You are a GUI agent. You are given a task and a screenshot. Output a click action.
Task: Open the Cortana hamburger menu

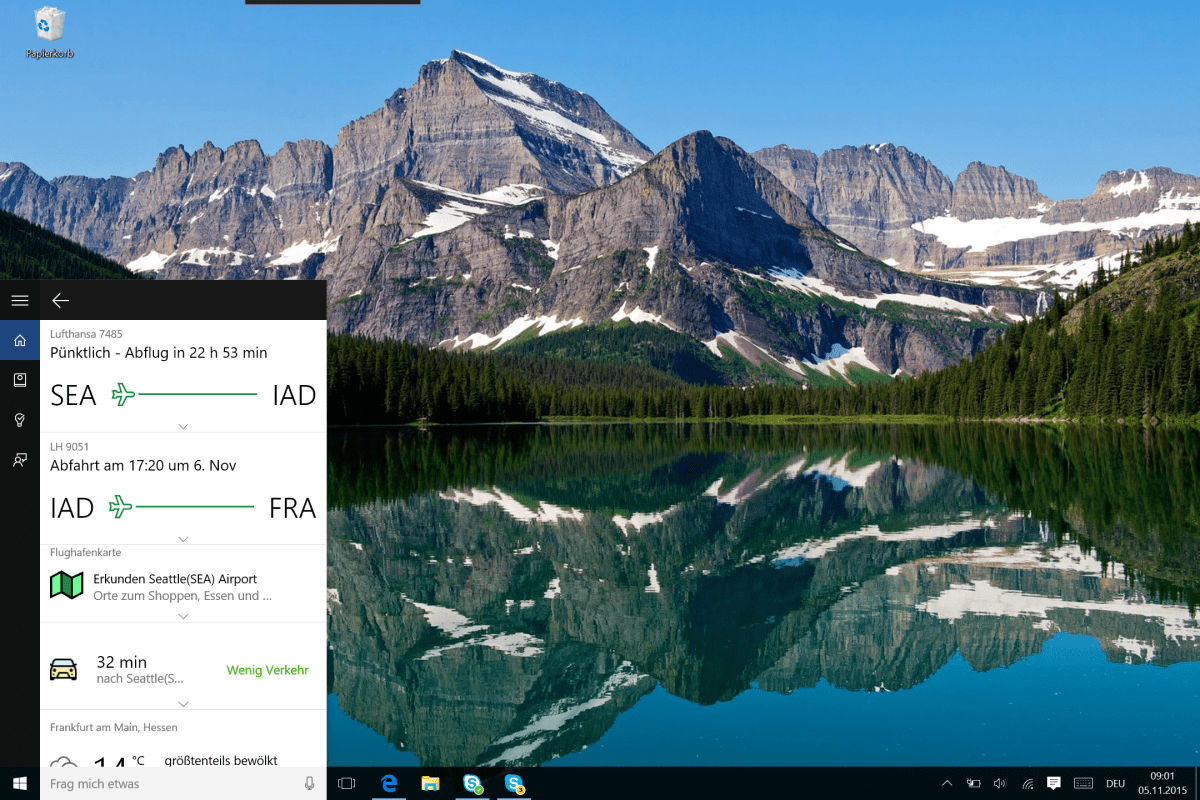tap(19, 300)
